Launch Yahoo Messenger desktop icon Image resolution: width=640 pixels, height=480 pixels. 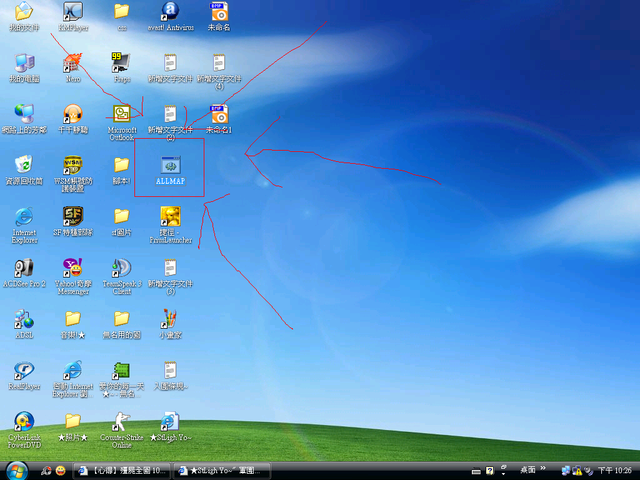[x=72, y=268]
